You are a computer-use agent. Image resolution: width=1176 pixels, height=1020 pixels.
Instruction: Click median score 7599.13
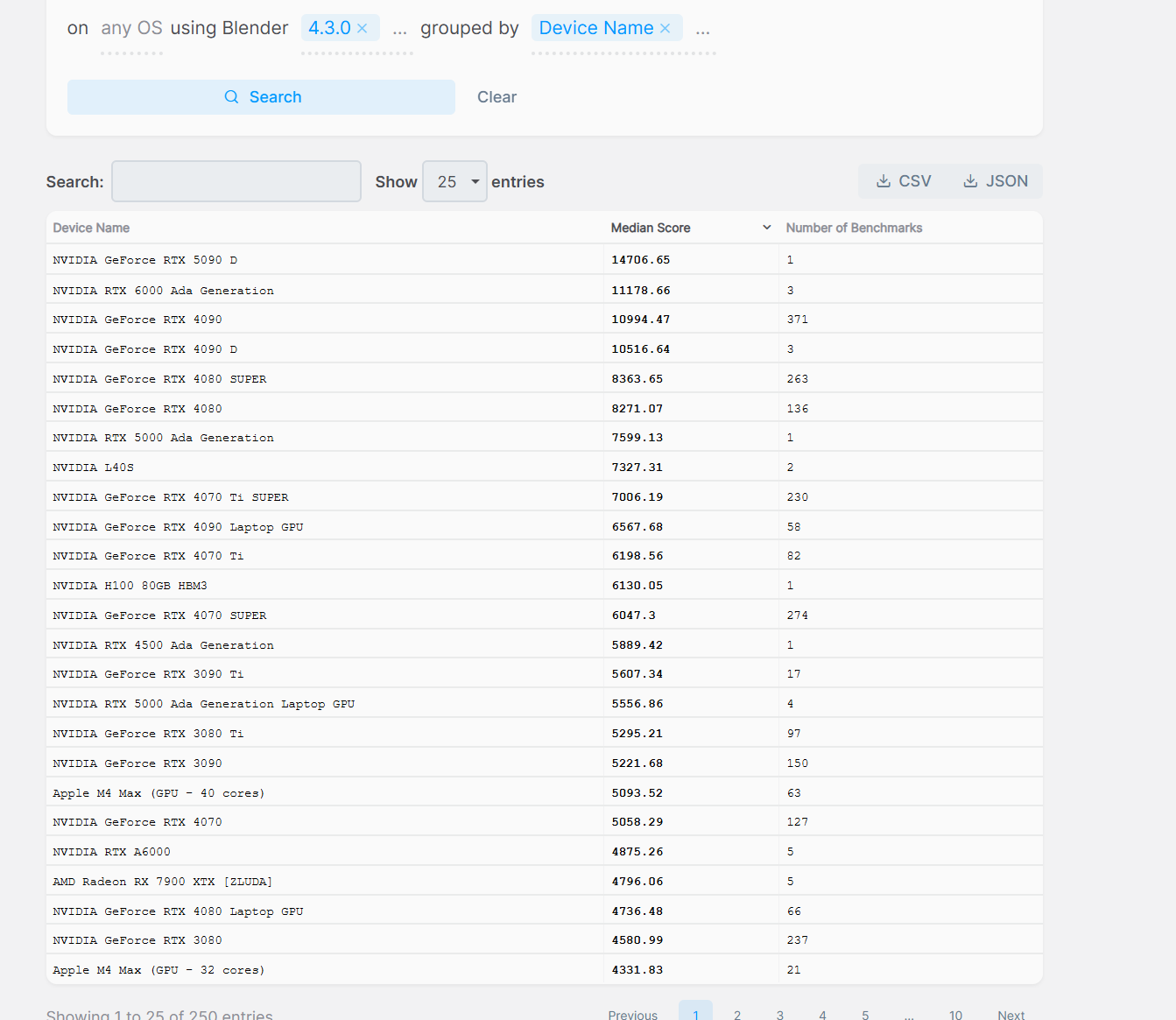pos(637,438)
